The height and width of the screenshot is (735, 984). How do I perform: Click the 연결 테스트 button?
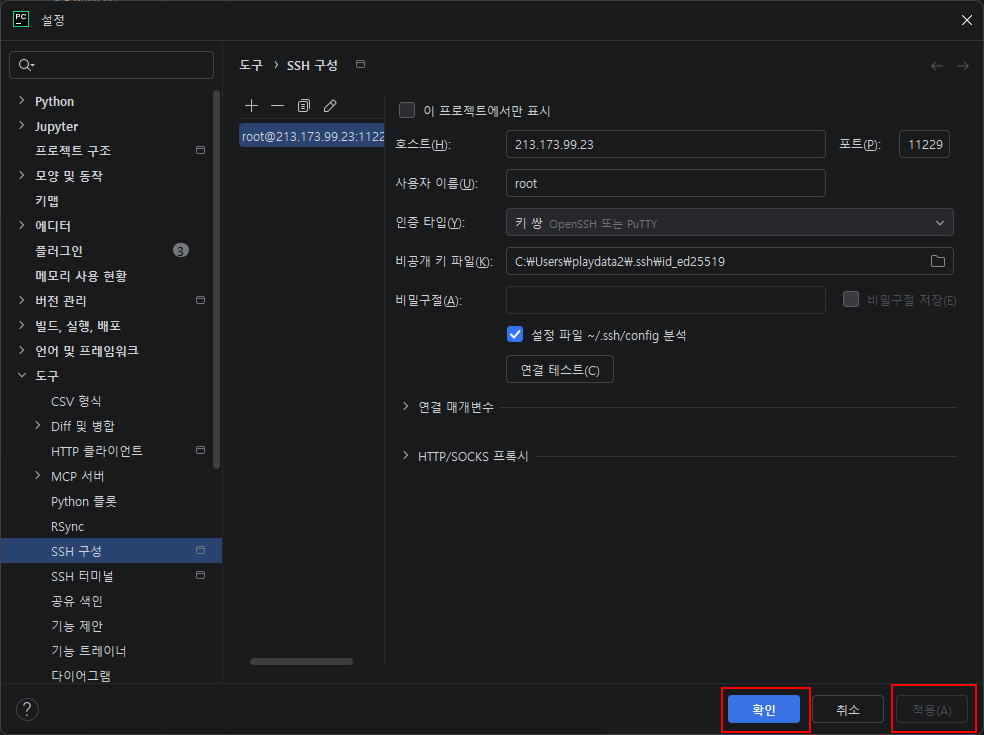560,370
